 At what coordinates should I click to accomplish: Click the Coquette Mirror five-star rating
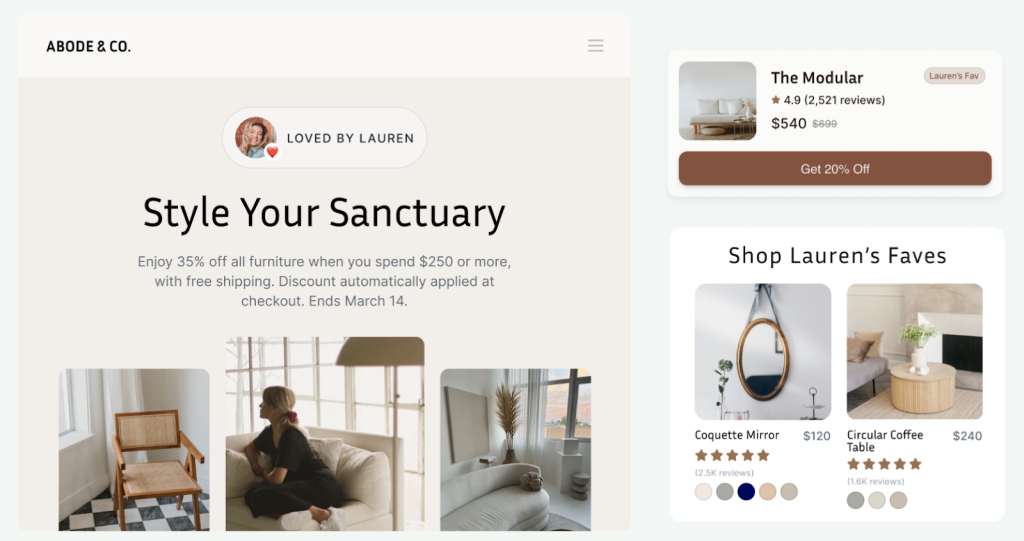pyautogui.click(x=732, y=455)
